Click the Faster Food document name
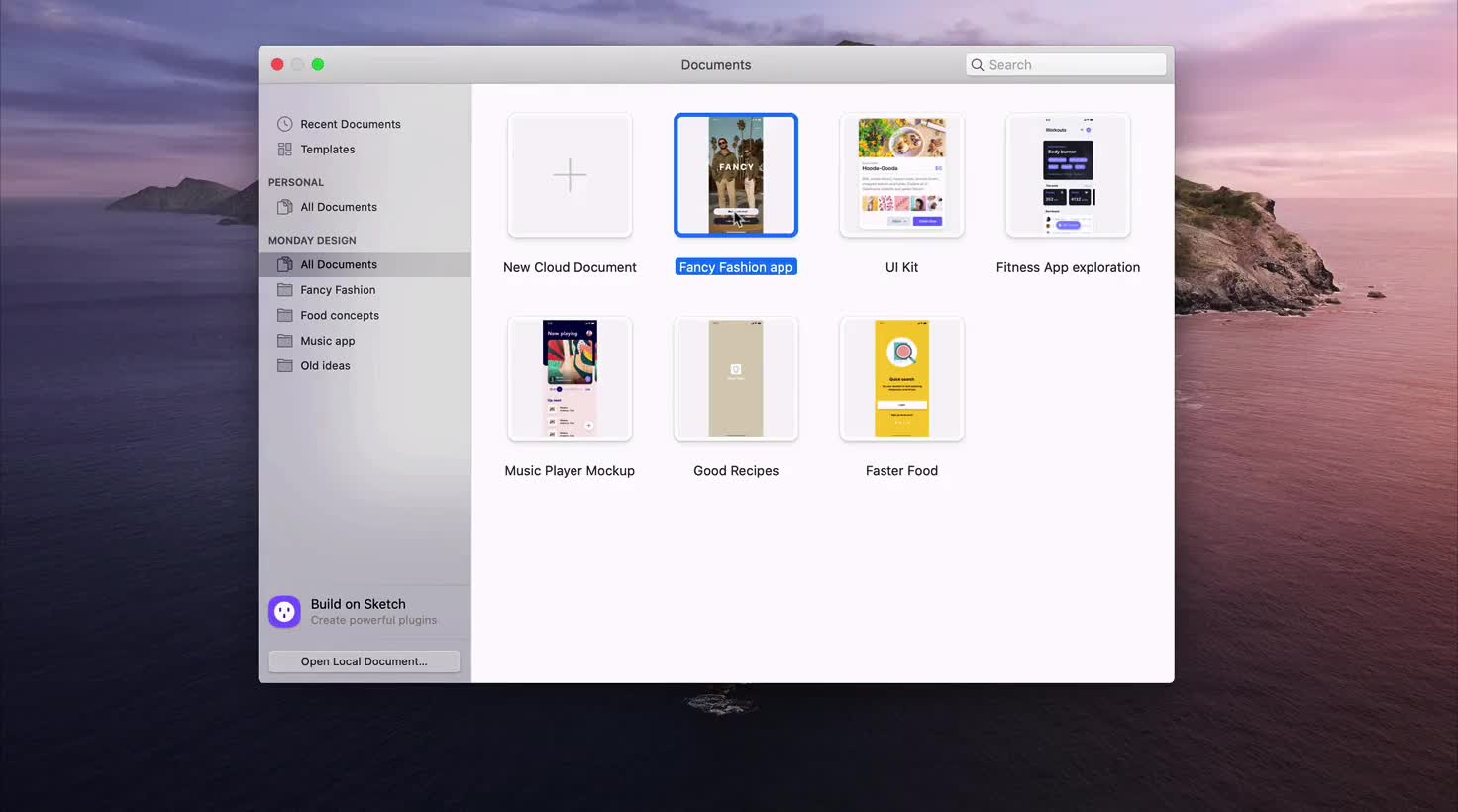This screenshot has height=812, width=1458. (901, 471)
